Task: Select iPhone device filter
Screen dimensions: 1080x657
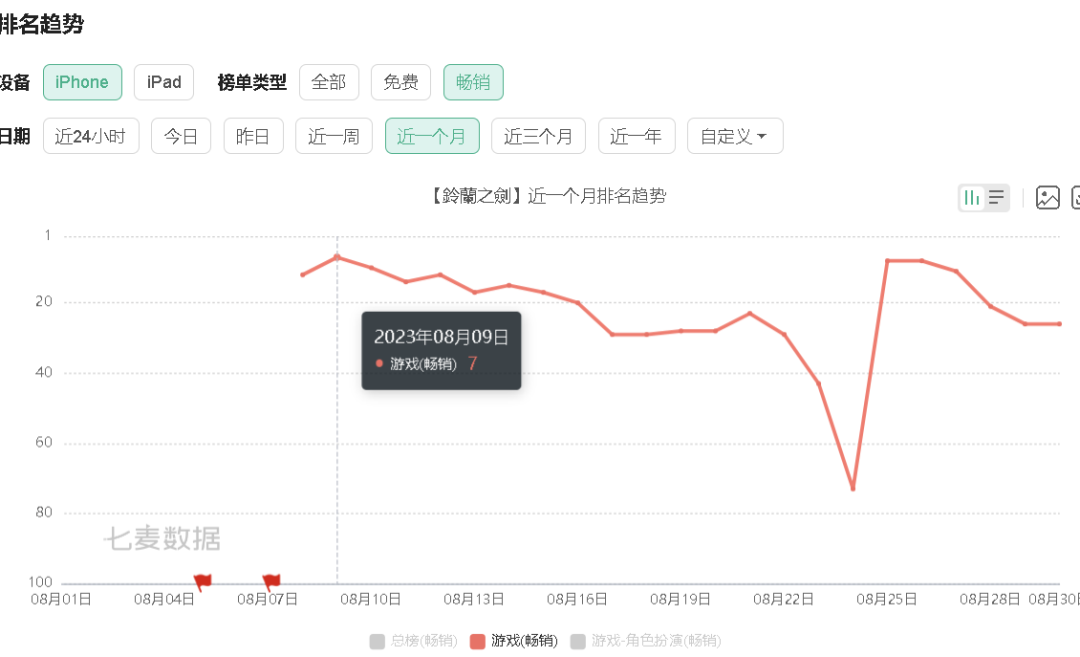Action: pyautogui.click(x=83, y=82)
